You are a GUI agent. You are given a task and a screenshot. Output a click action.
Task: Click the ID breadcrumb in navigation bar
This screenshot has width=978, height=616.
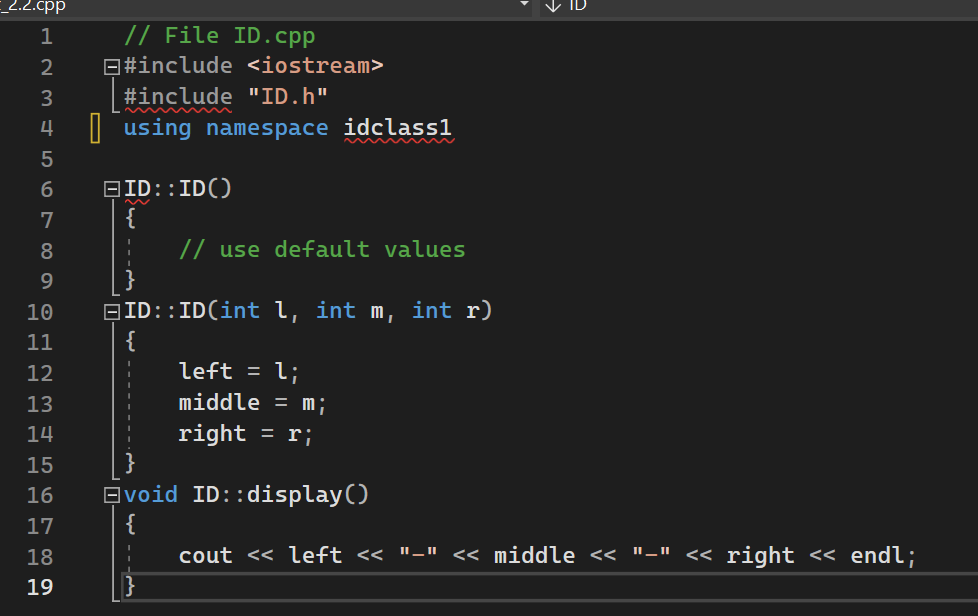tap(576, 6)
